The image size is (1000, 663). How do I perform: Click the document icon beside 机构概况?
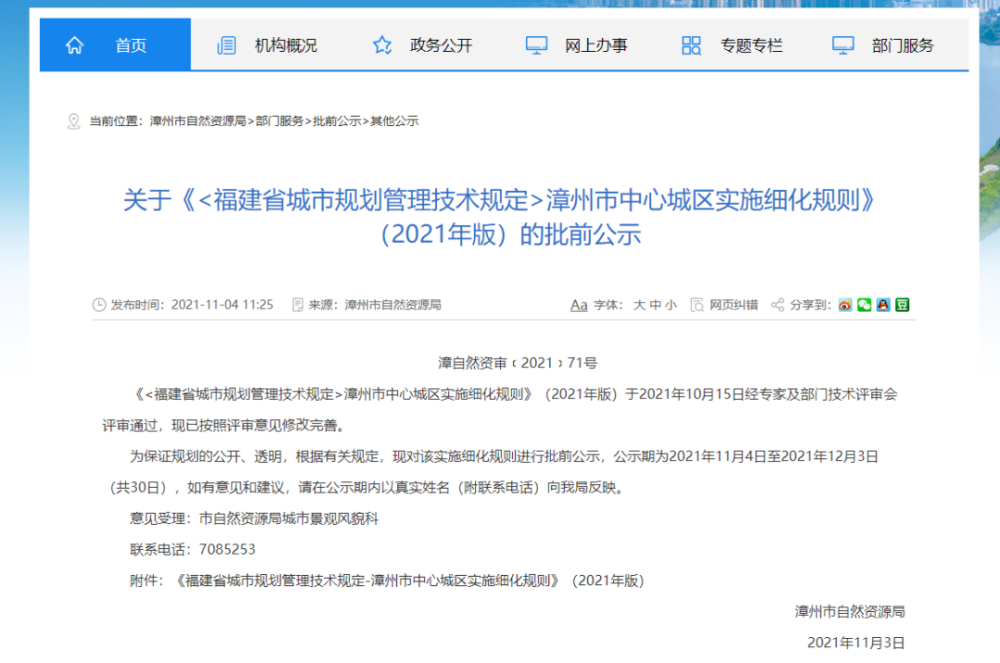226,45
